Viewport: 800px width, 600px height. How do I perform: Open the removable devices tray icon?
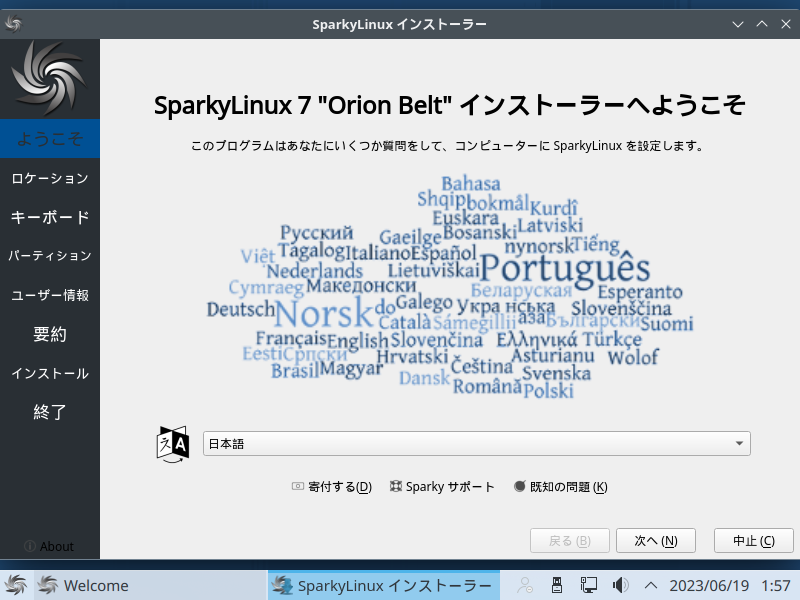[x=557, y=585]
